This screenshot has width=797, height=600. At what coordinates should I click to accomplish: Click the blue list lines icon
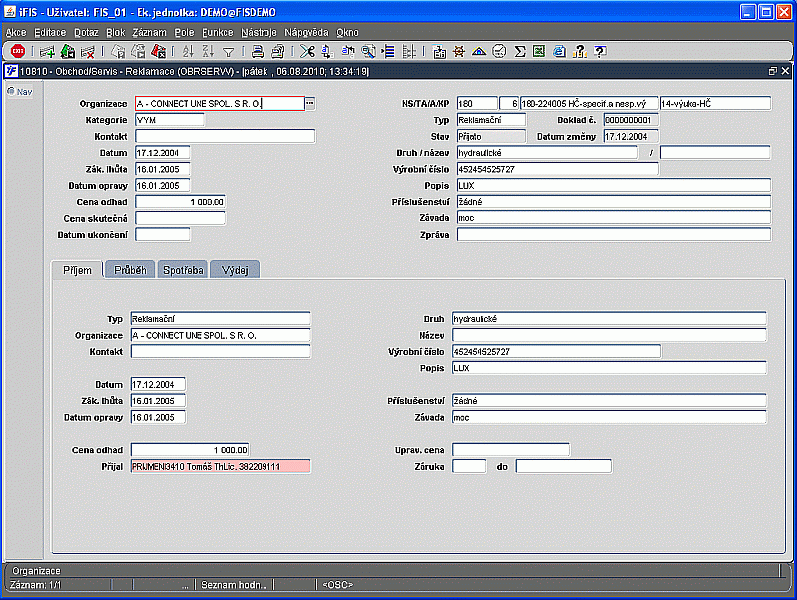[x=388, y=51]
